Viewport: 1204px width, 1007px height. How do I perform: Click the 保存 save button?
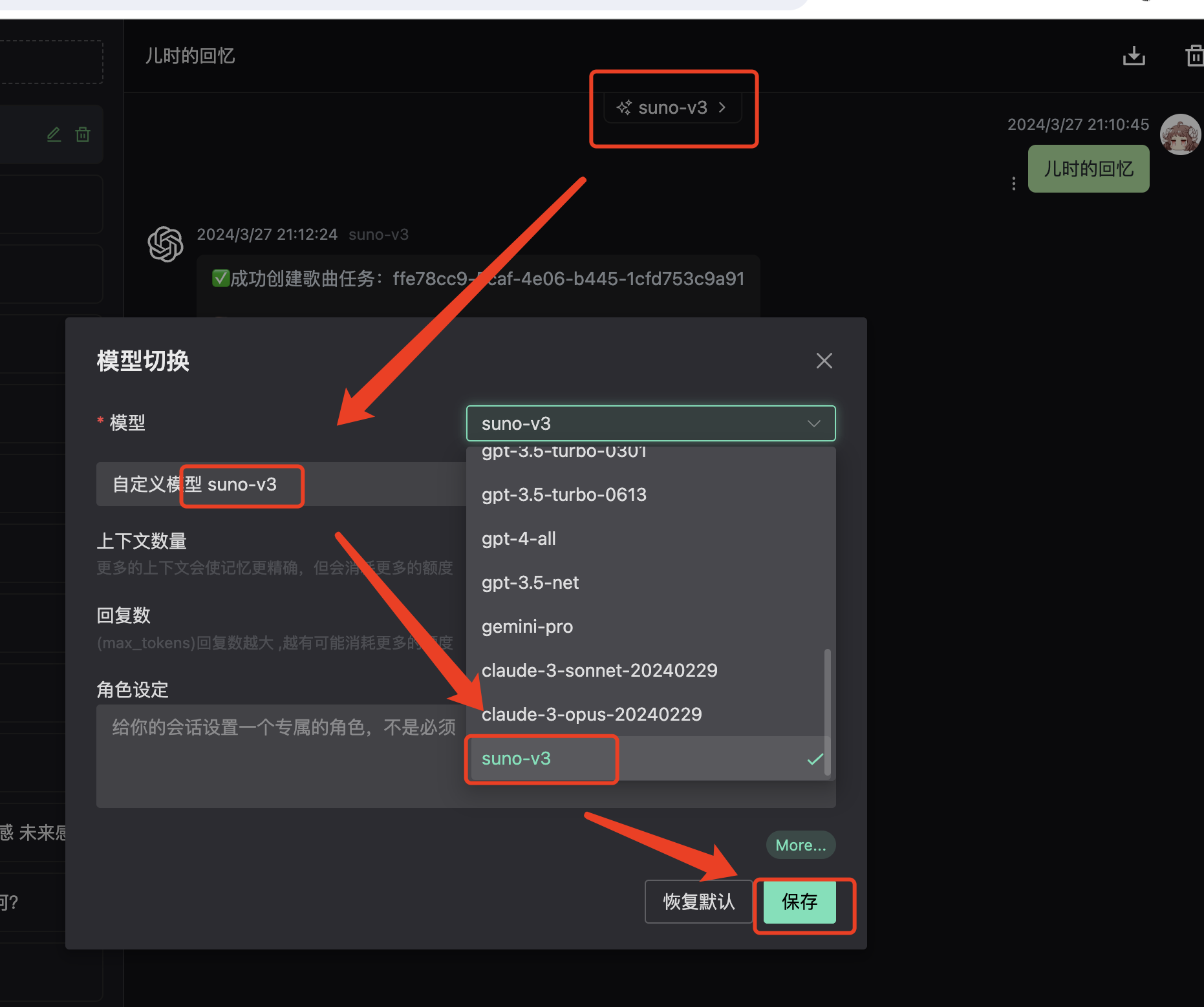coord(800,902)
